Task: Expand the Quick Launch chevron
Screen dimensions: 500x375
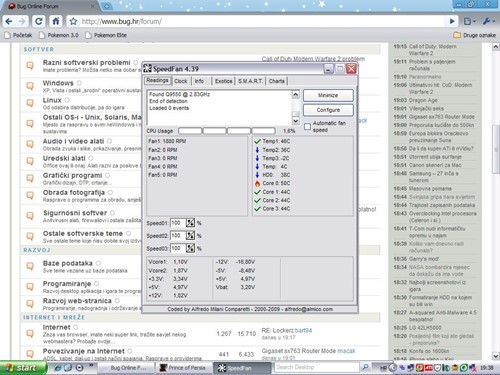Action: point(91,365)
